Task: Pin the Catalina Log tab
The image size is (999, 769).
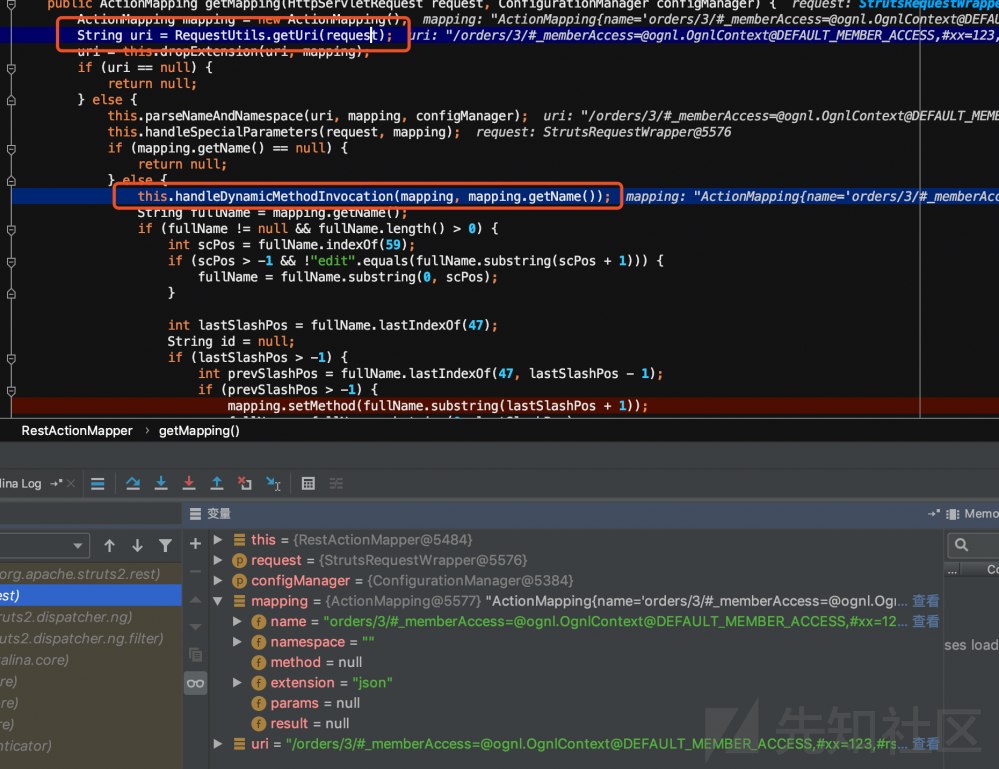Action: (x=56, y=484)
